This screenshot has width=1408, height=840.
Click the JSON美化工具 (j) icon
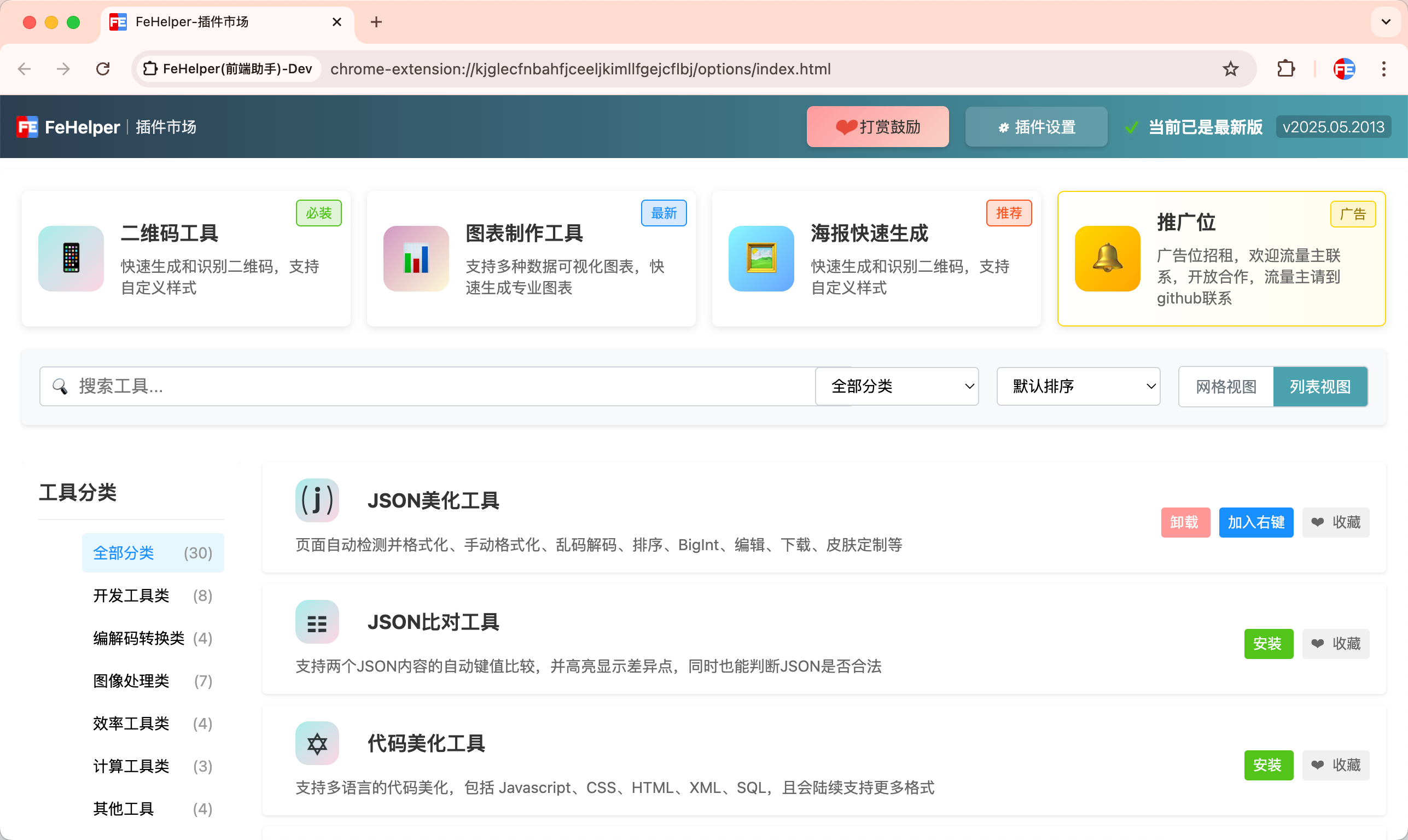click(x=317, y=500)
